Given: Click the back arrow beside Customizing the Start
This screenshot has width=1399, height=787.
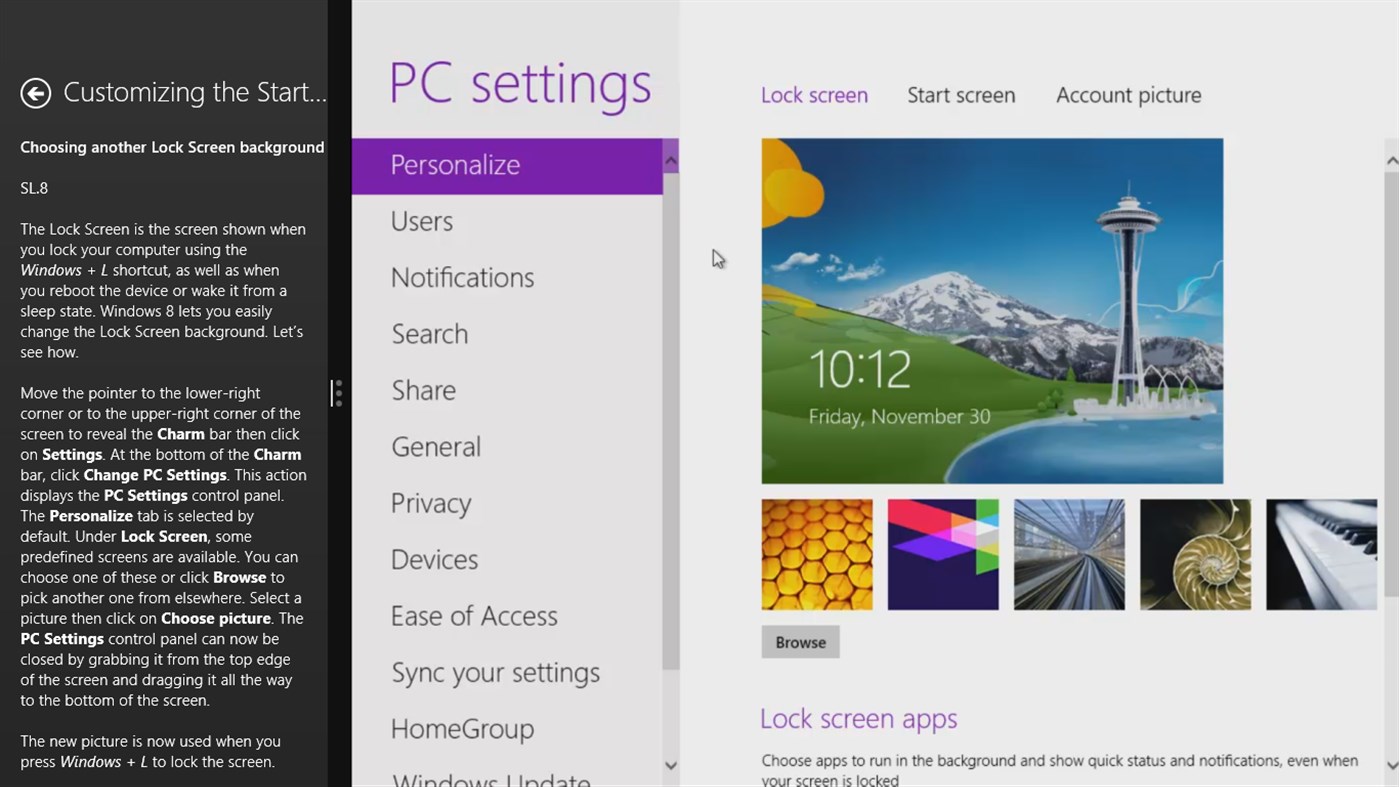Looking at the screenshot, I should click(x=36, y=93).
